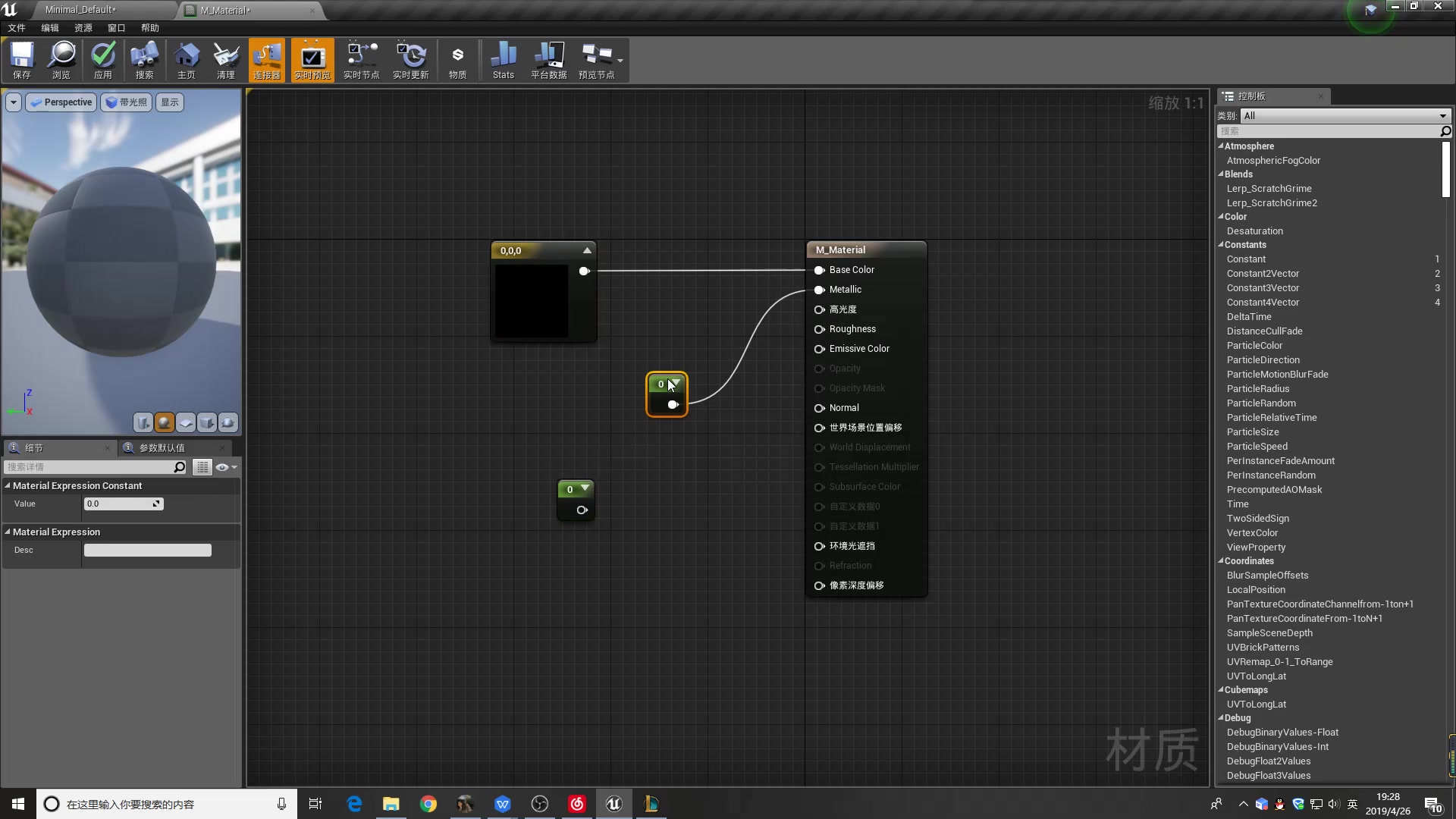Open the Perspective view dropdown
This screenshot has height=819, width=1456.
61,102
